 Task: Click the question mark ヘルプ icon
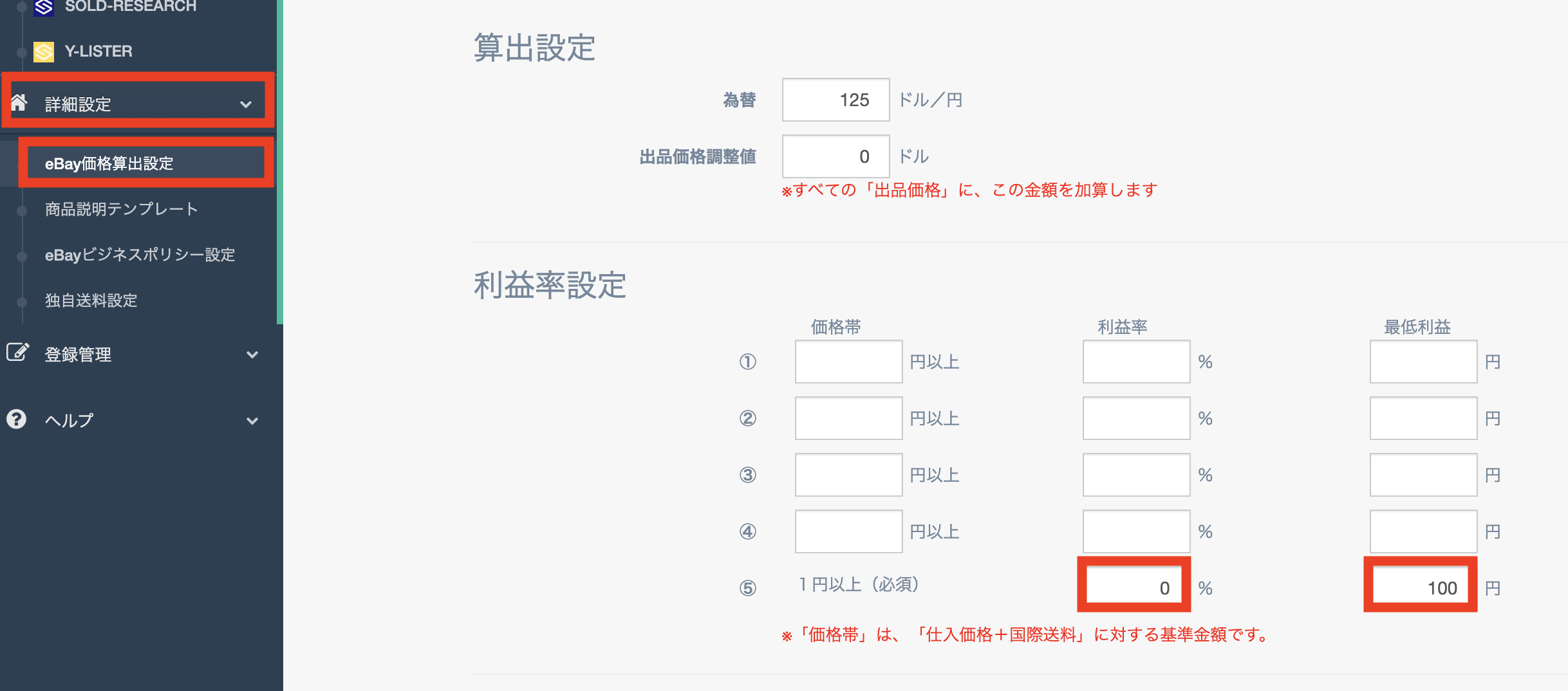[x=16, y=419]
